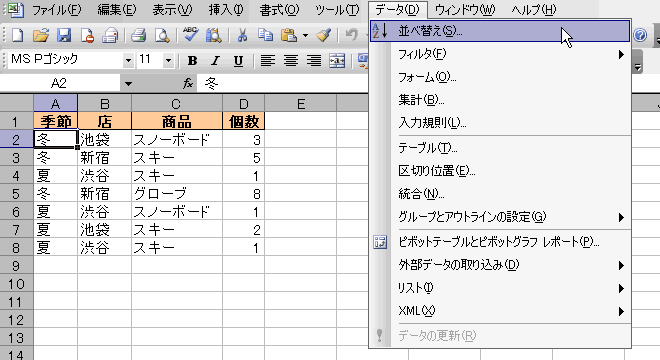The width and height of the screenshot is (660, 360).
Task: Expand the XML(X) submenu
Action: [621, 312]
